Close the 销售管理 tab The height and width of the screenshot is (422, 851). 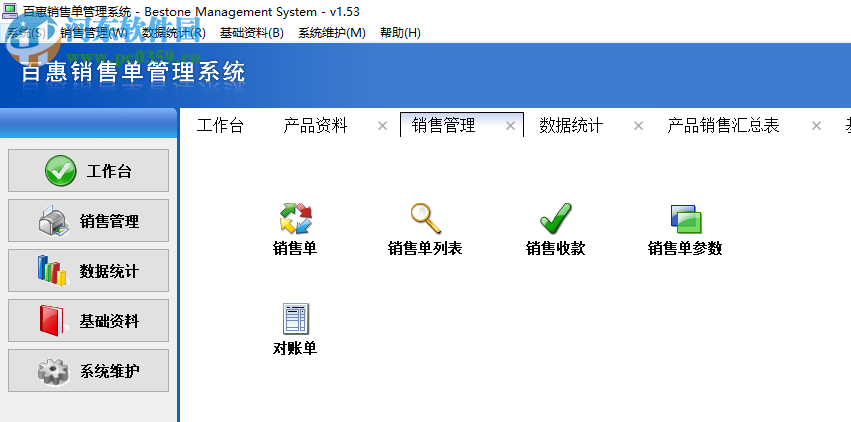[510, 126]
